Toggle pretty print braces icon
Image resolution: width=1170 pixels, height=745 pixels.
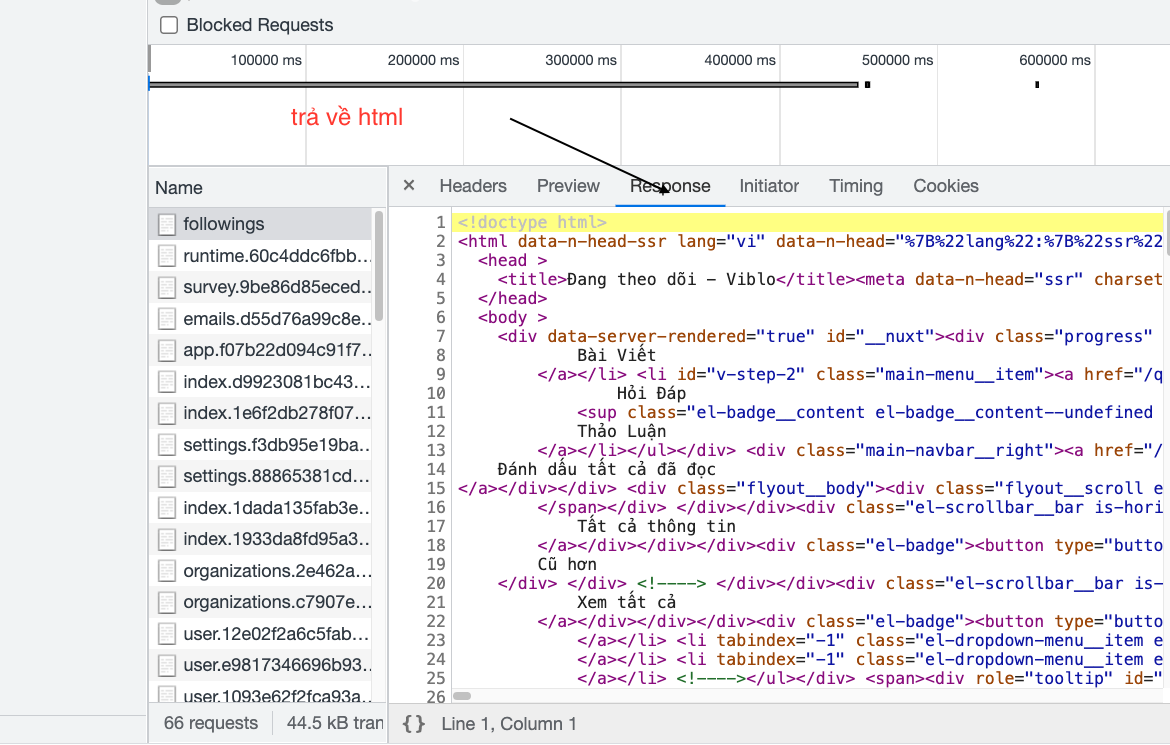tap(414, 723)
